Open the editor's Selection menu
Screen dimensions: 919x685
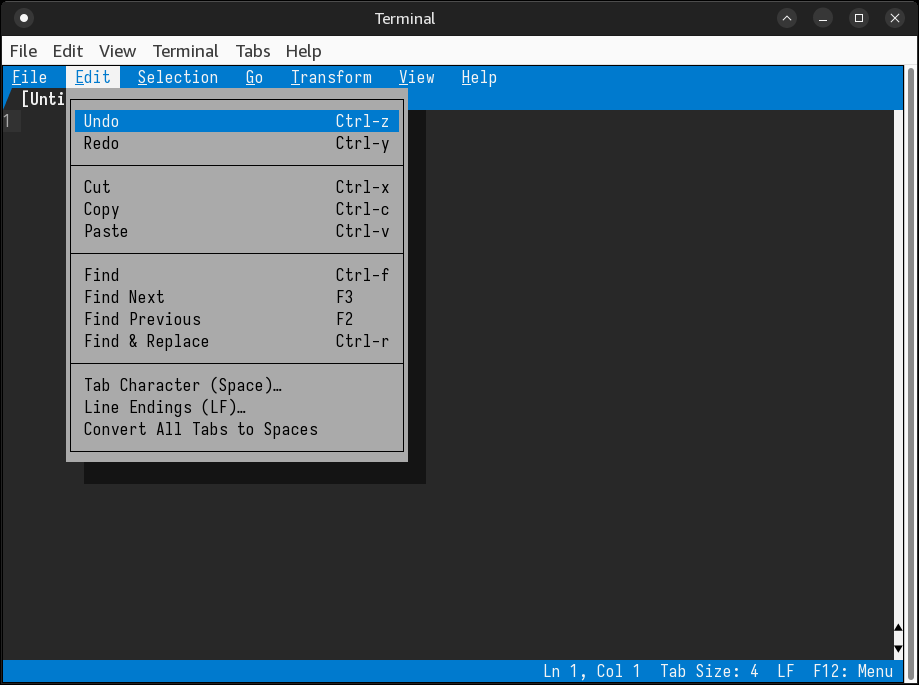tap(178, 77)
